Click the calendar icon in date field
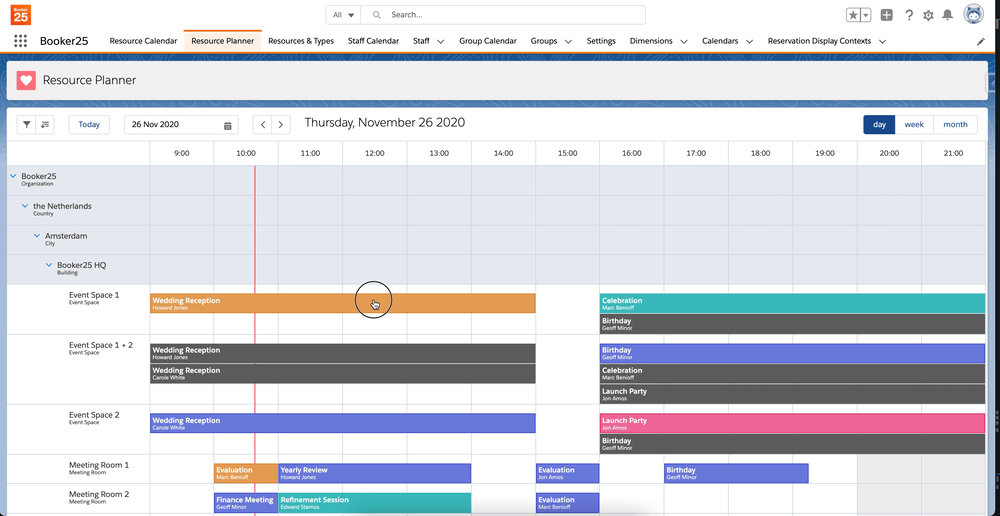Image resolution: width=1000 pixels, height=516 pixels. [x=228, y=125]
